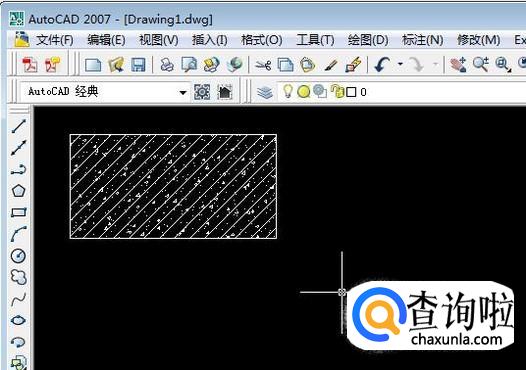The height and width of the screenshot is (370, 526).
Task: Select the Circle draw tool
Action: (18, 256)
